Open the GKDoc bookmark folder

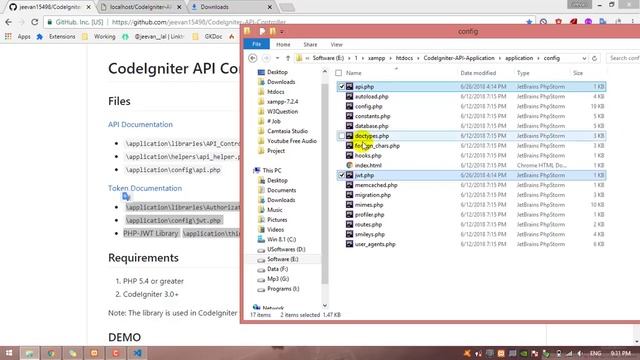coord(208,37)
